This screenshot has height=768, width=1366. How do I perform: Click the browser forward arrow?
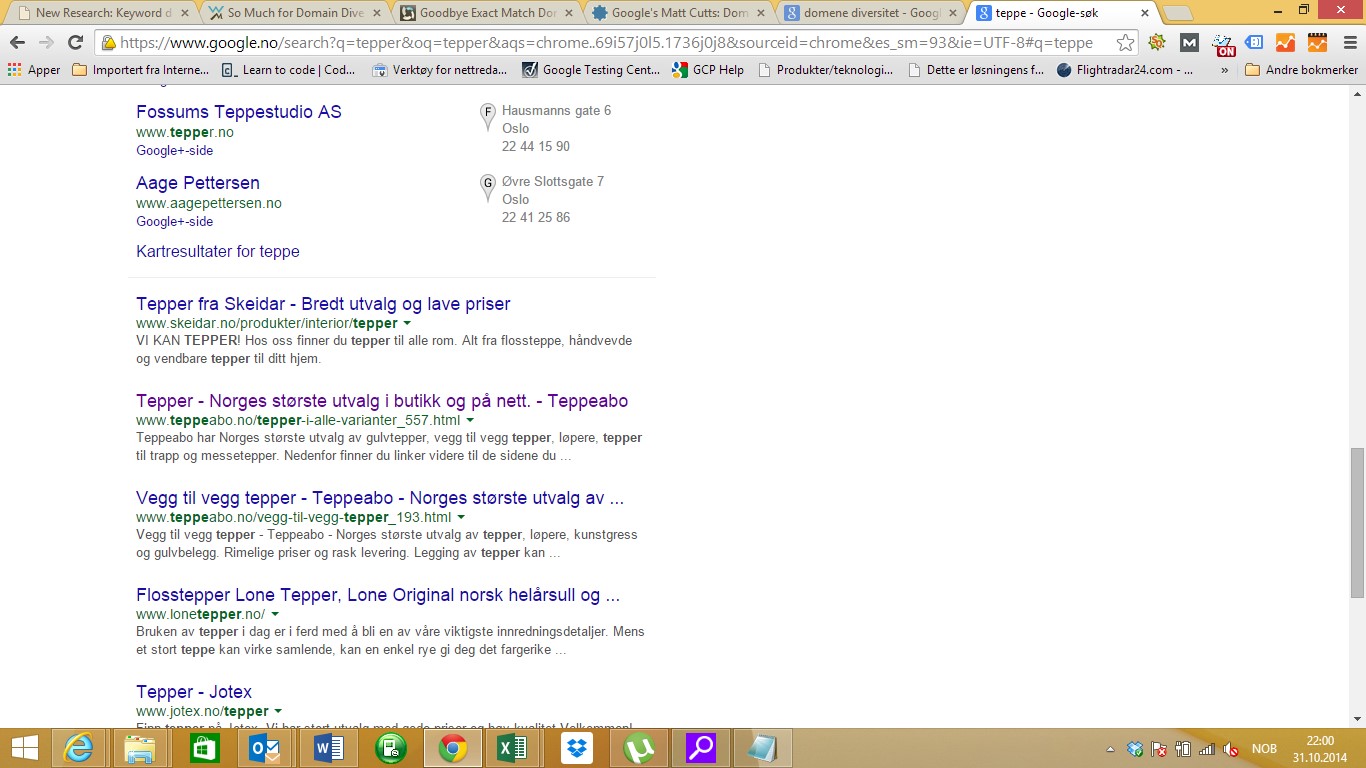pyautogui.click(x=46, y=43)
